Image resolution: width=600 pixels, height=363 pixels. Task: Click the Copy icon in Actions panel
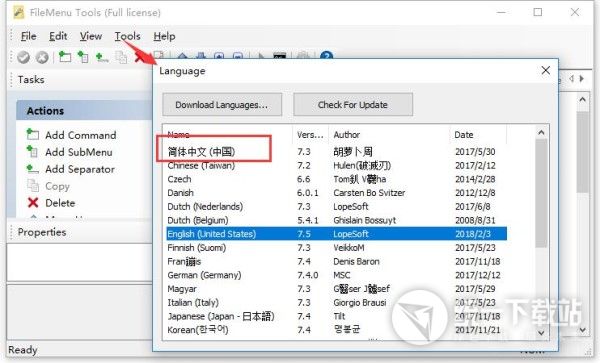33,186
